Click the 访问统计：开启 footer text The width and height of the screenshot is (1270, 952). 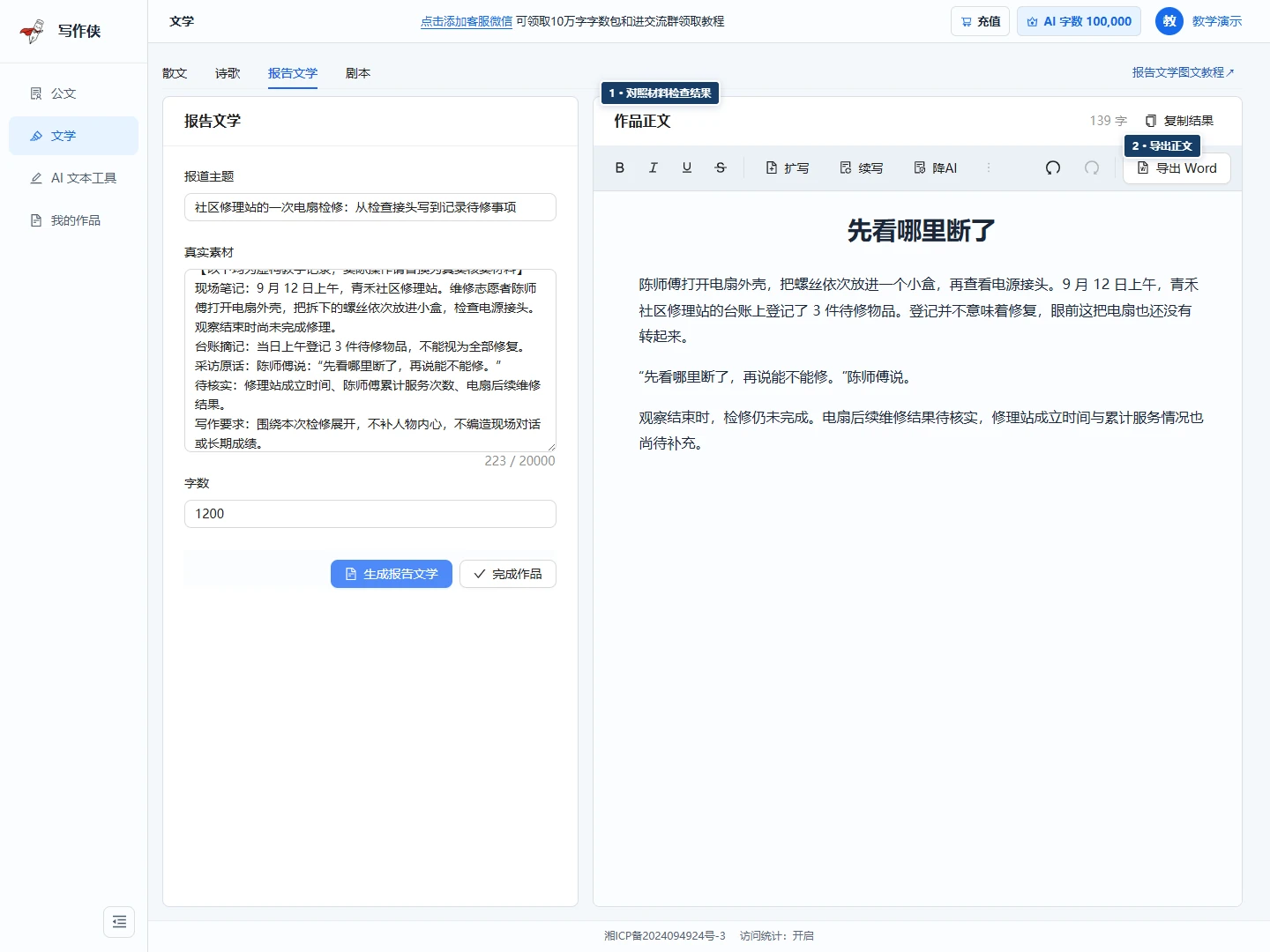click(777, 936)
